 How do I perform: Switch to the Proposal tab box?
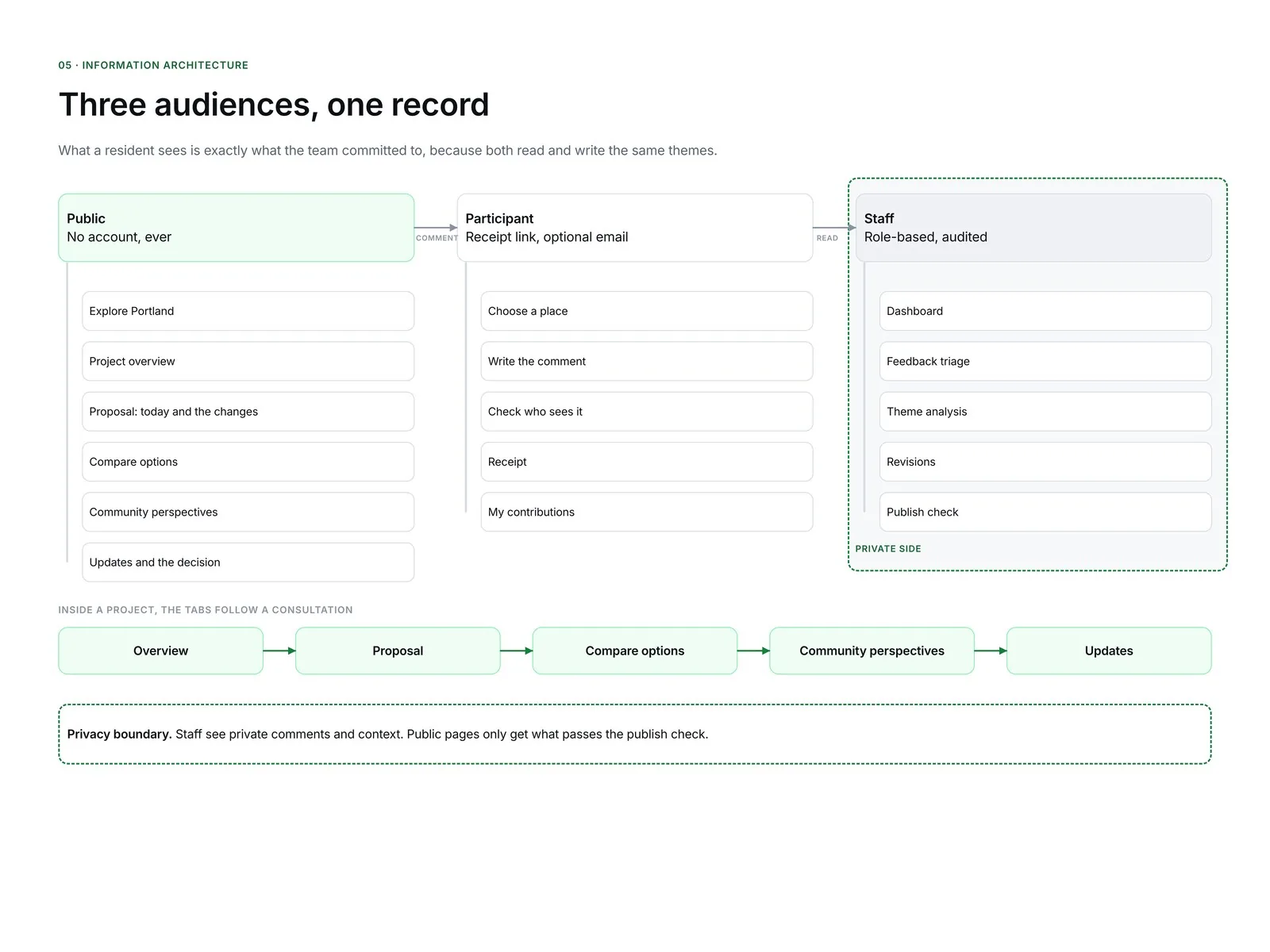pos(398,651)
